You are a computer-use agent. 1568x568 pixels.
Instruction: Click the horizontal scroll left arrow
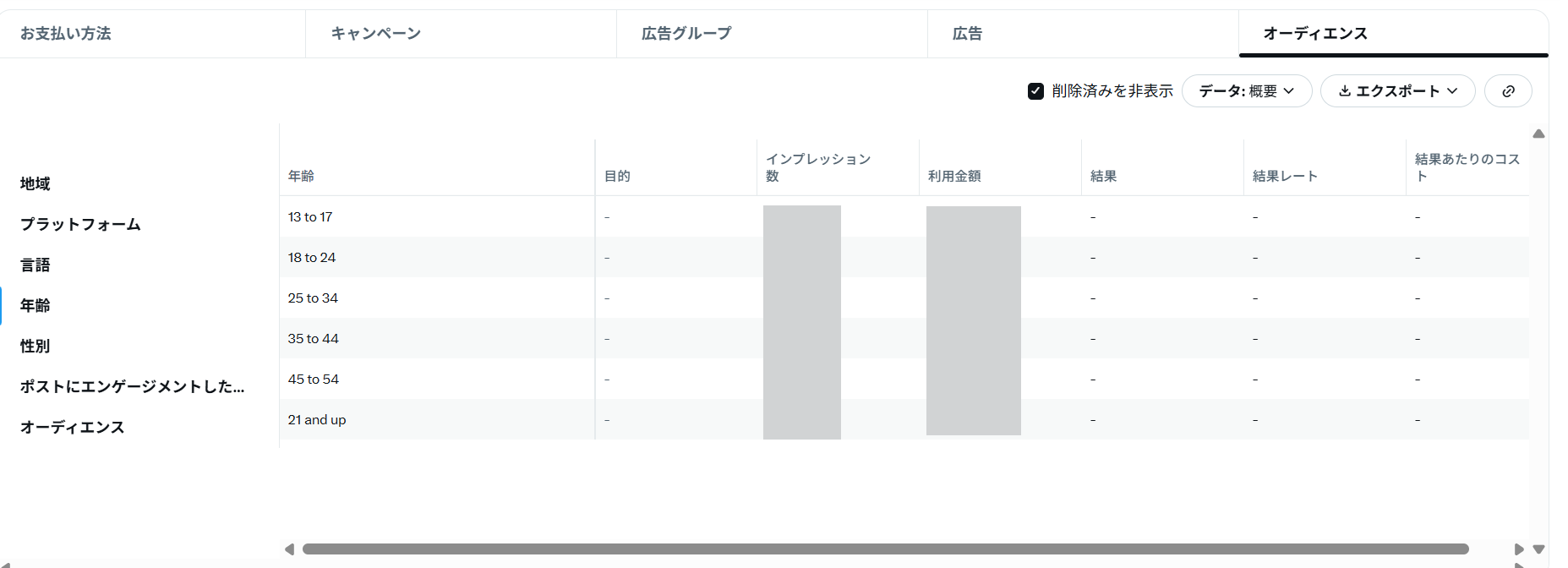point(289,549)
